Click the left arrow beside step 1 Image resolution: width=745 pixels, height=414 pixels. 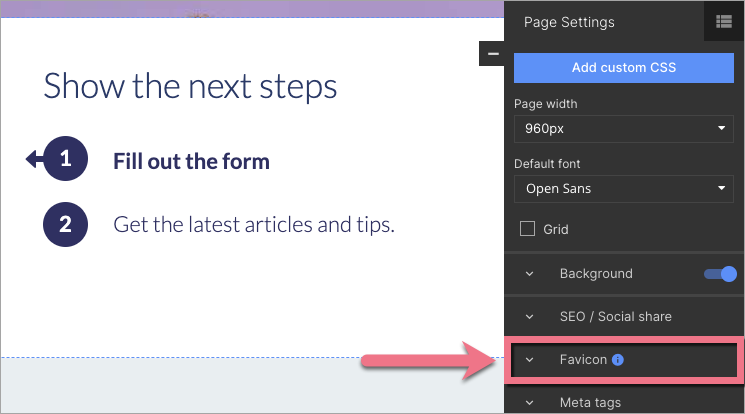point(33,159)
